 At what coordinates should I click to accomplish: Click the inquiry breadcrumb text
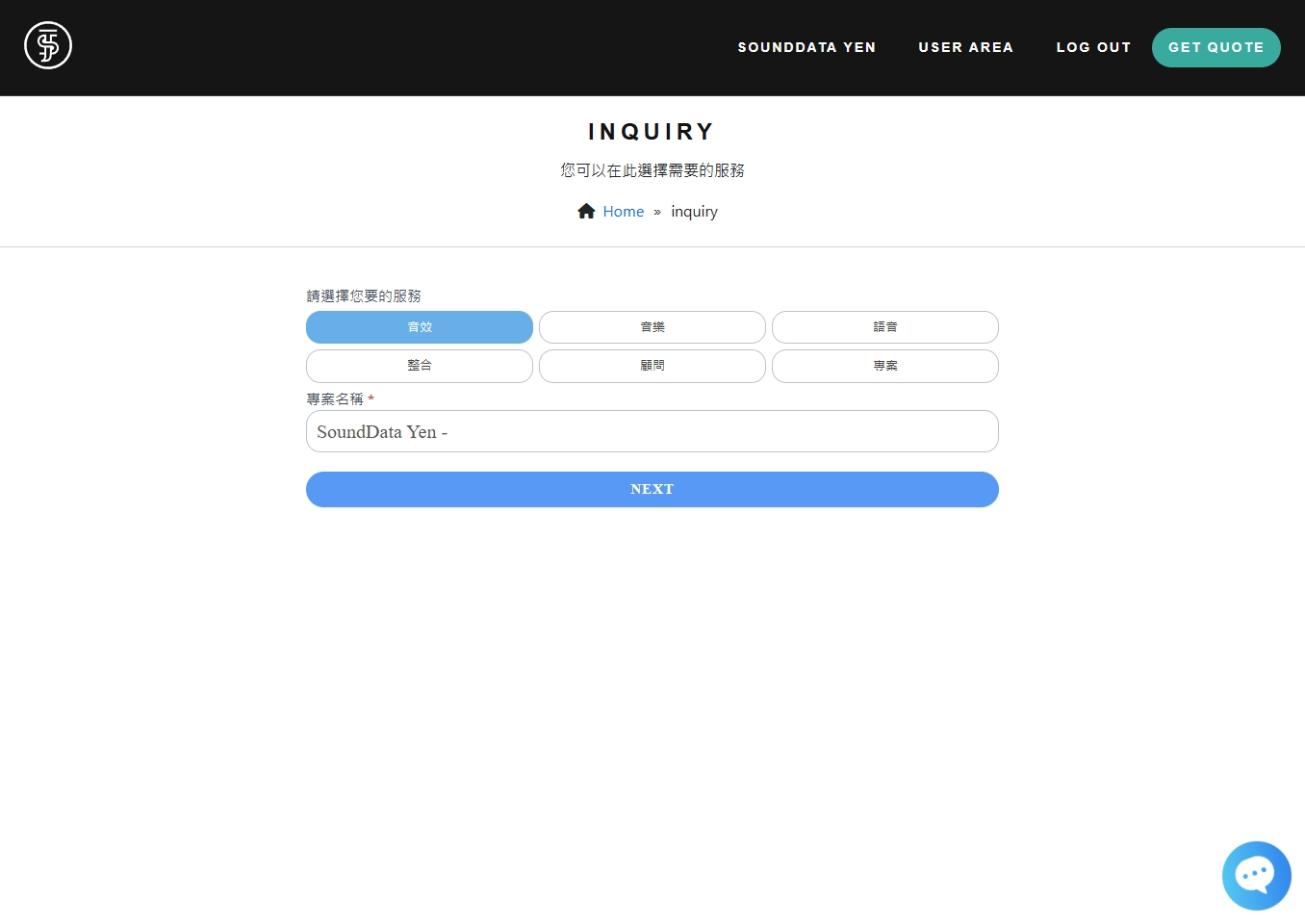tap(694, 212)
